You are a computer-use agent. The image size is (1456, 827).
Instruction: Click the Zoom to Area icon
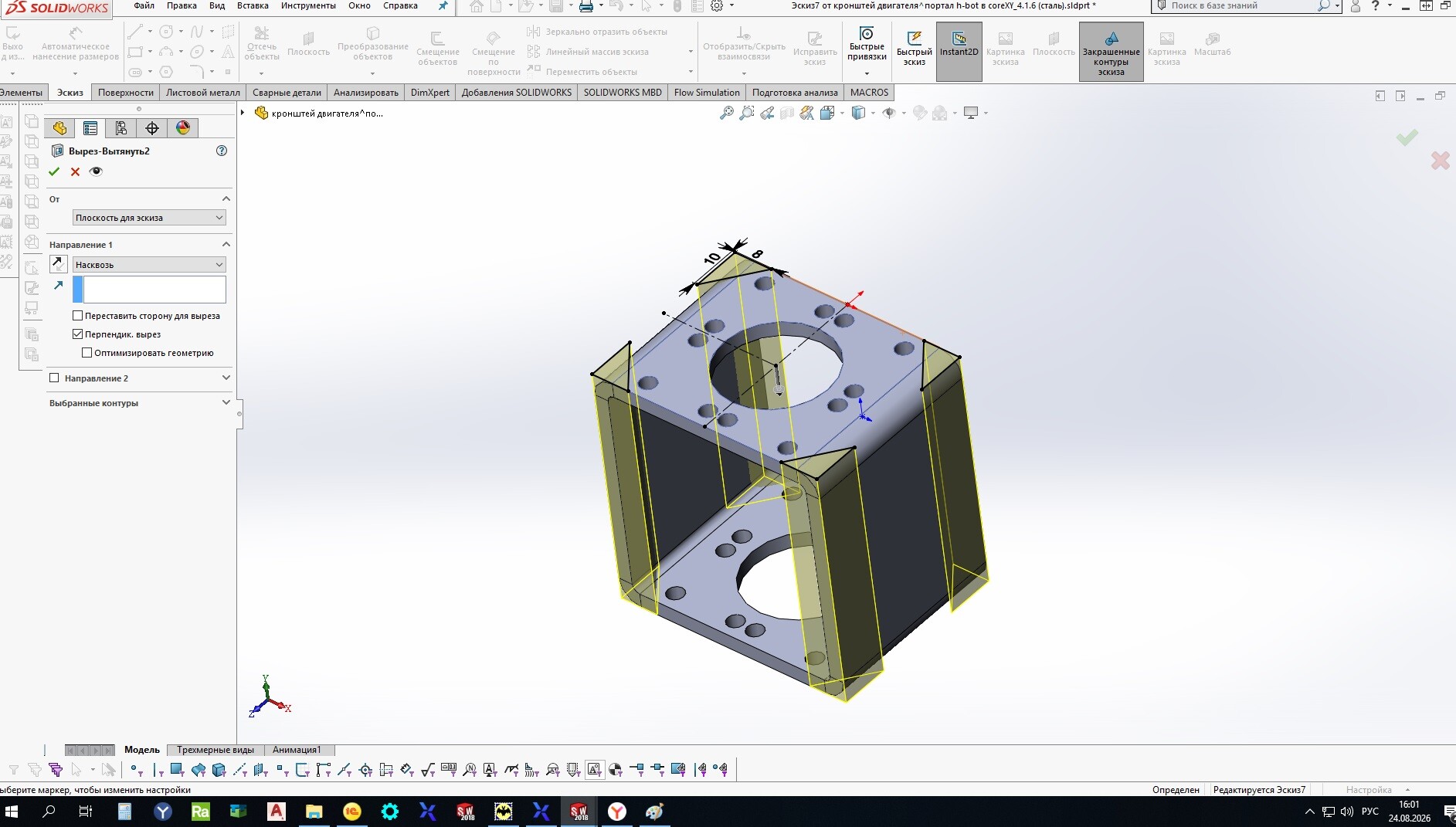747,114
